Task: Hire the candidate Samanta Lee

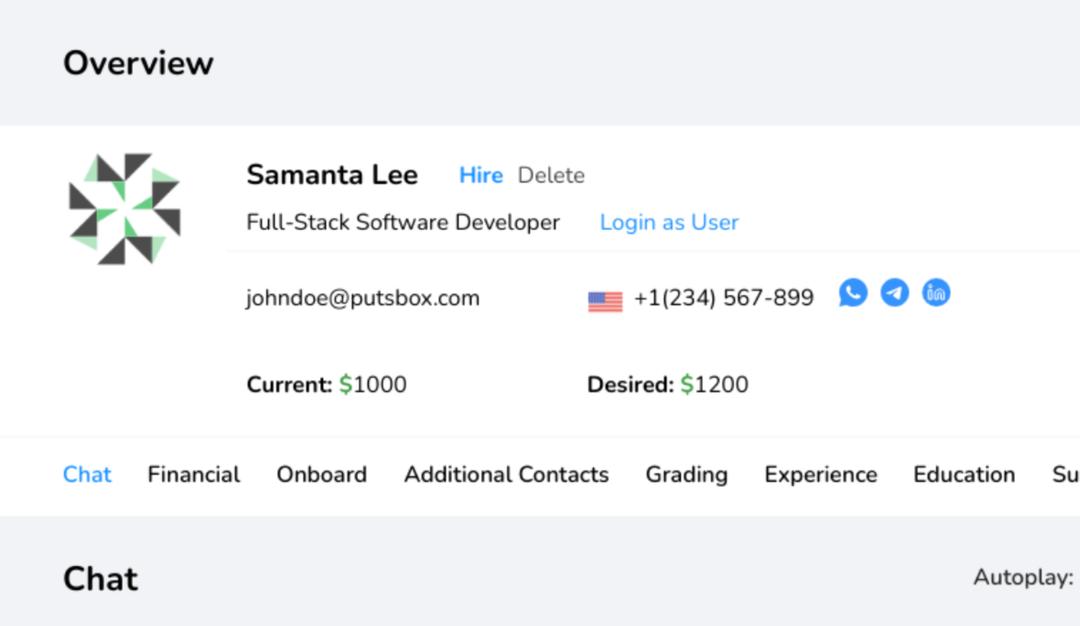Action: click(x=481, y=175)
